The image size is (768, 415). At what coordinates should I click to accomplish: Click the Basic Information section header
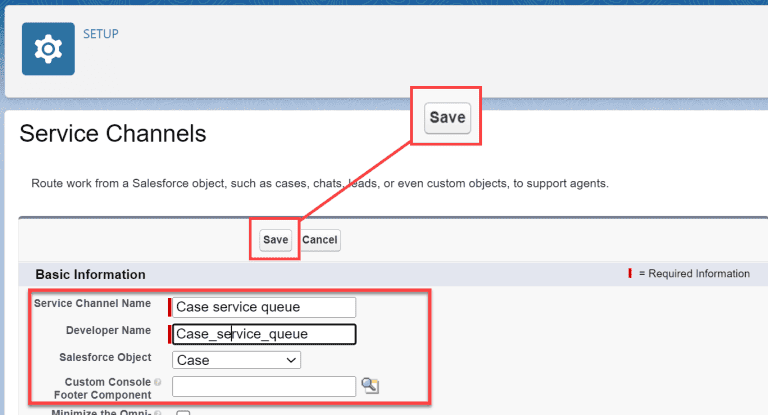(x=91, y=274)
